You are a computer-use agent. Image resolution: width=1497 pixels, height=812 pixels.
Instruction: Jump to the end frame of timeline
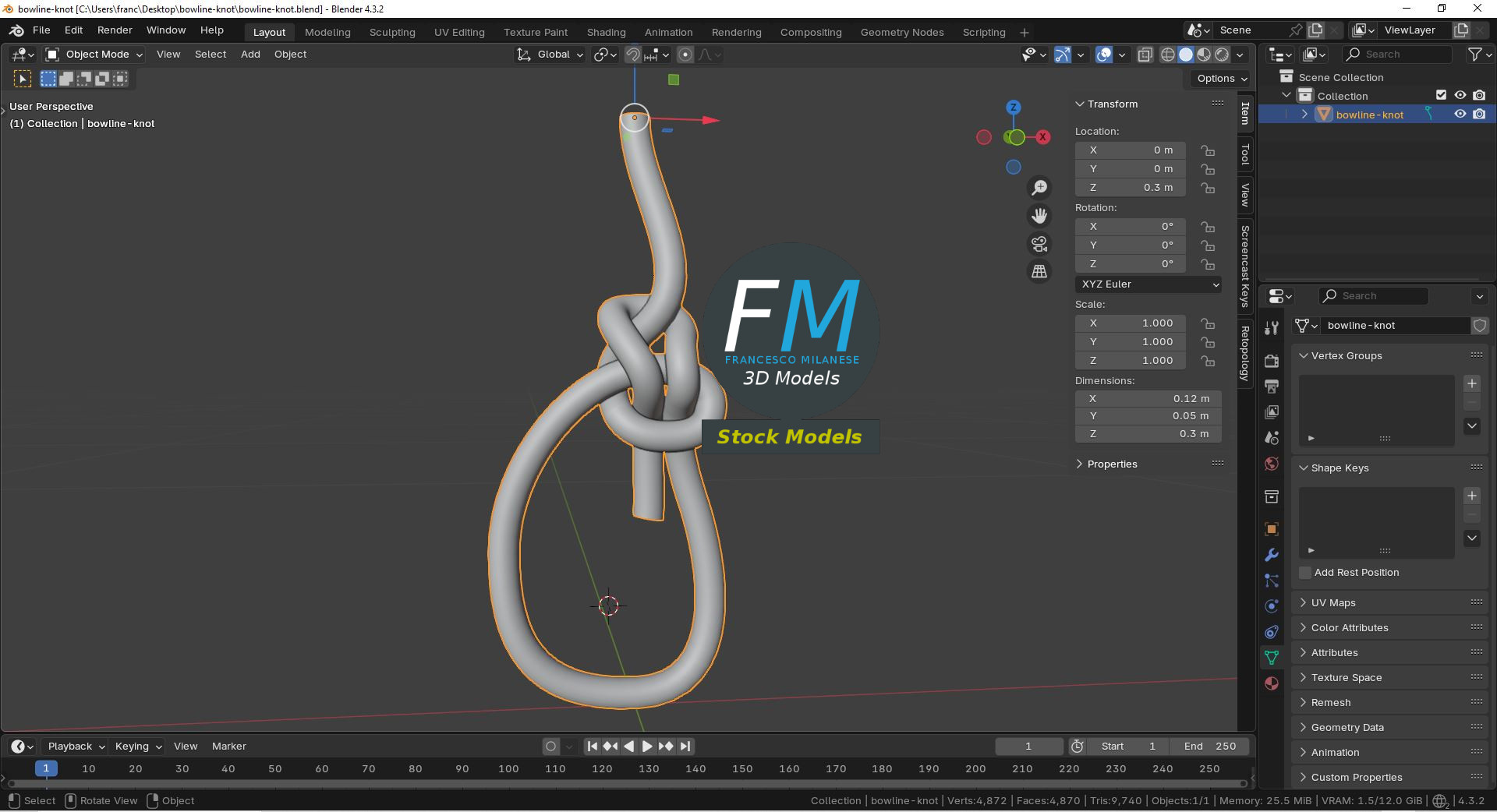(x=685, y=747)
